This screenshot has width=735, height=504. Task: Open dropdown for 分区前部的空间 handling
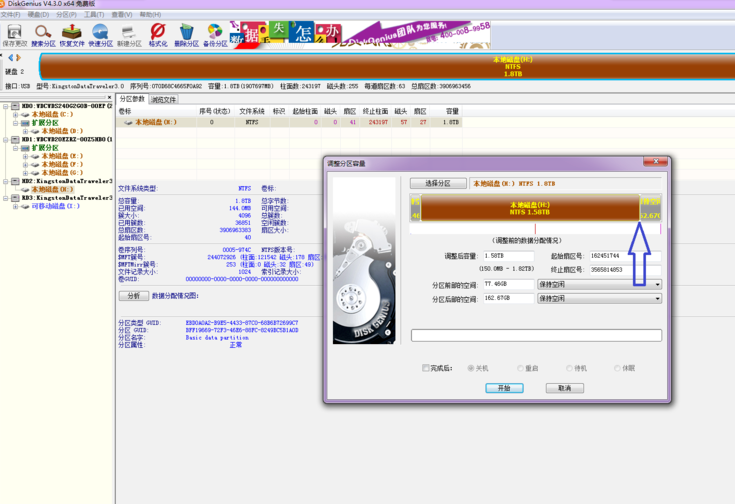pos(657,285)
